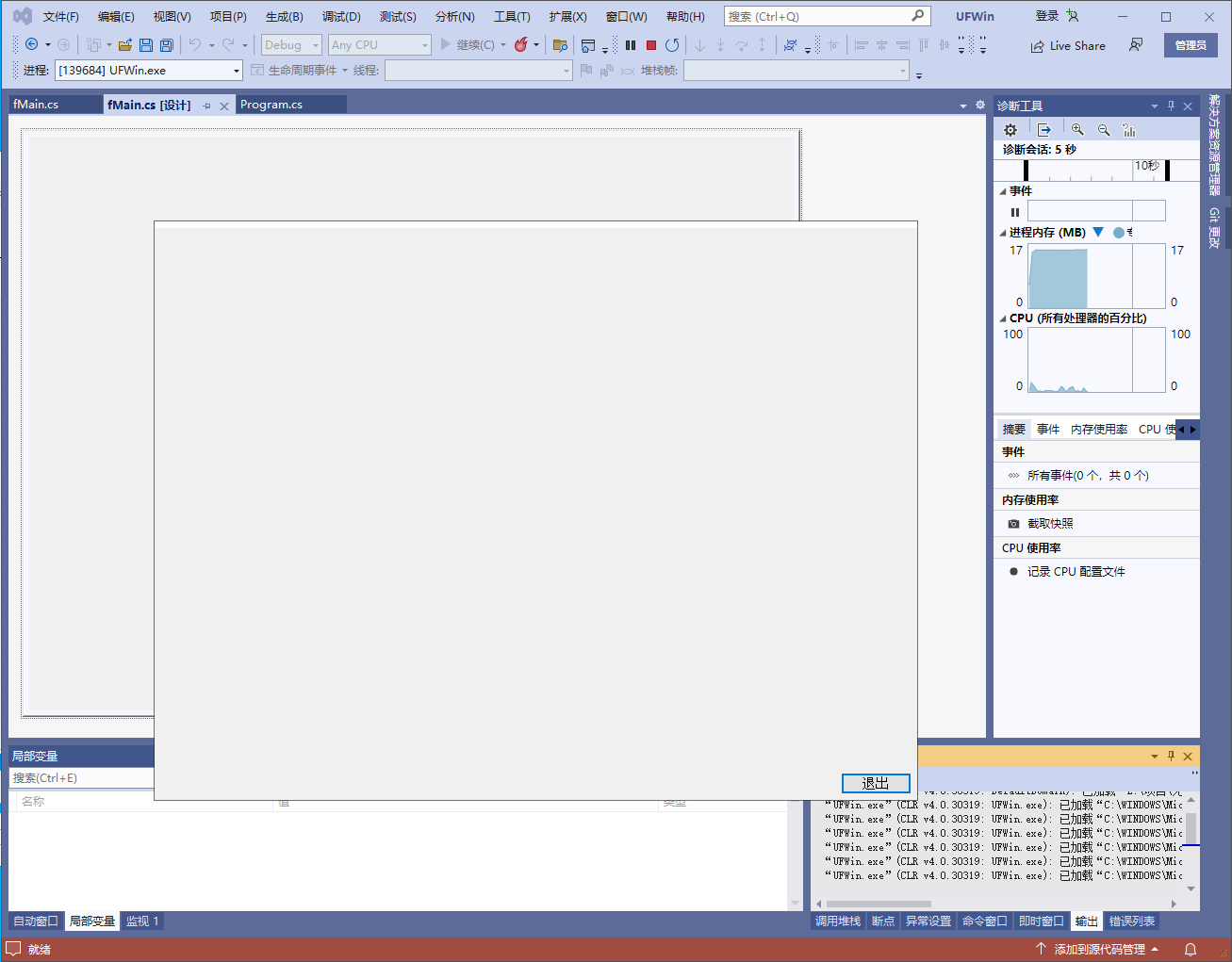Zoom in on the diagnostic timeline
This screenshot has width=1232, height=962.
(1076, 130)
